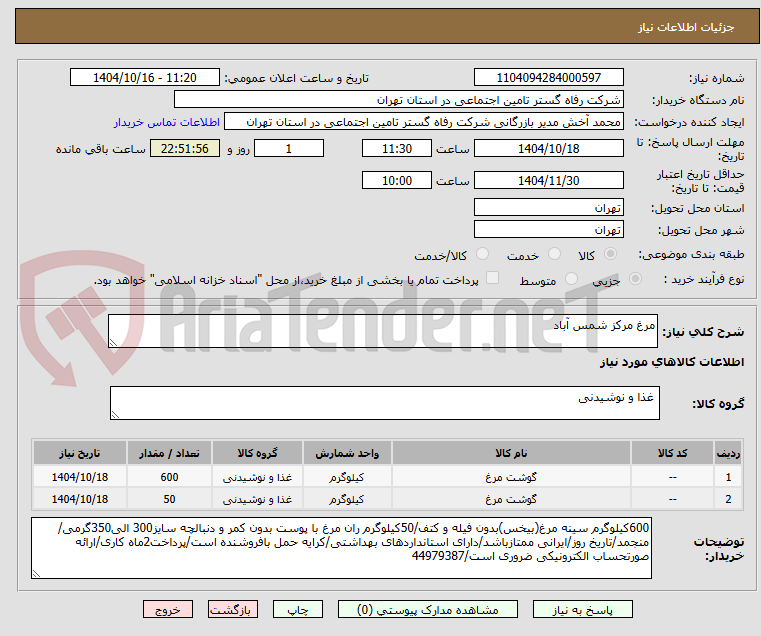This screenshot has width=761, height=636.
Task: Select the کالا/خدمت radio button
Action: tap(482, 254)
